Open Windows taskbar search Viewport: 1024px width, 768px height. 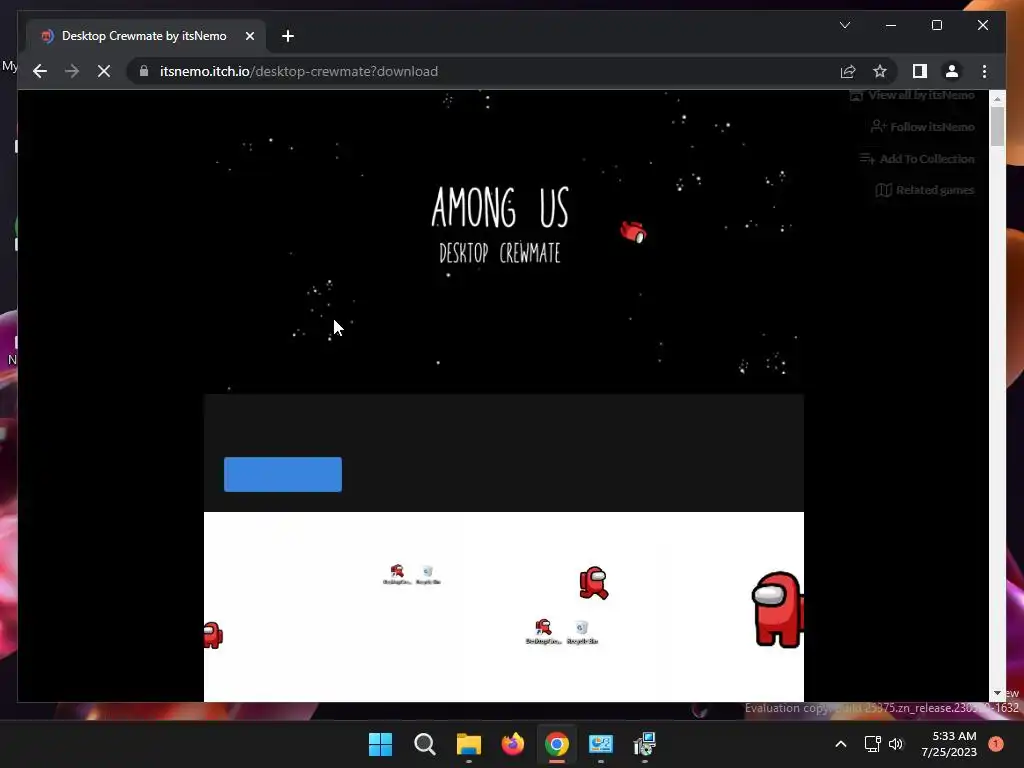pyautogui.click(x=424, y=744)
